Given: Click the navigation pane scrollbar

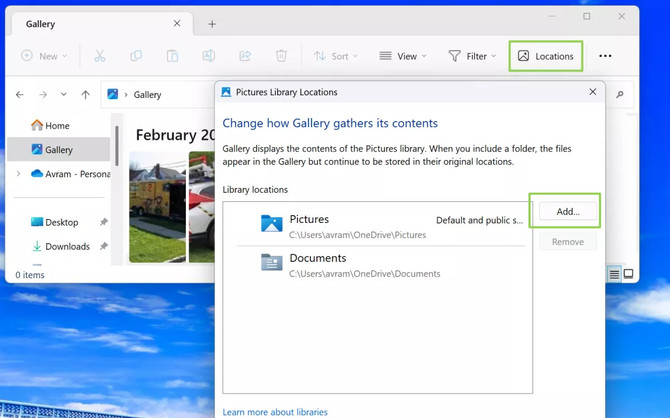Looking at the screenshot, I should click(x=117, y=146).
